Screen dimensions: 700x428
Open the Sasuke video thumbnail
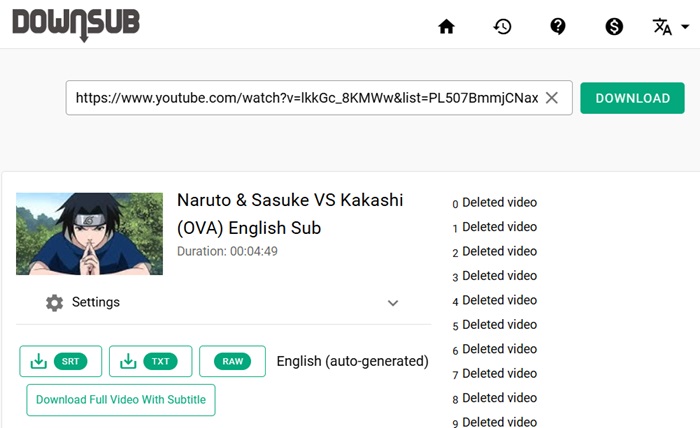89,233
